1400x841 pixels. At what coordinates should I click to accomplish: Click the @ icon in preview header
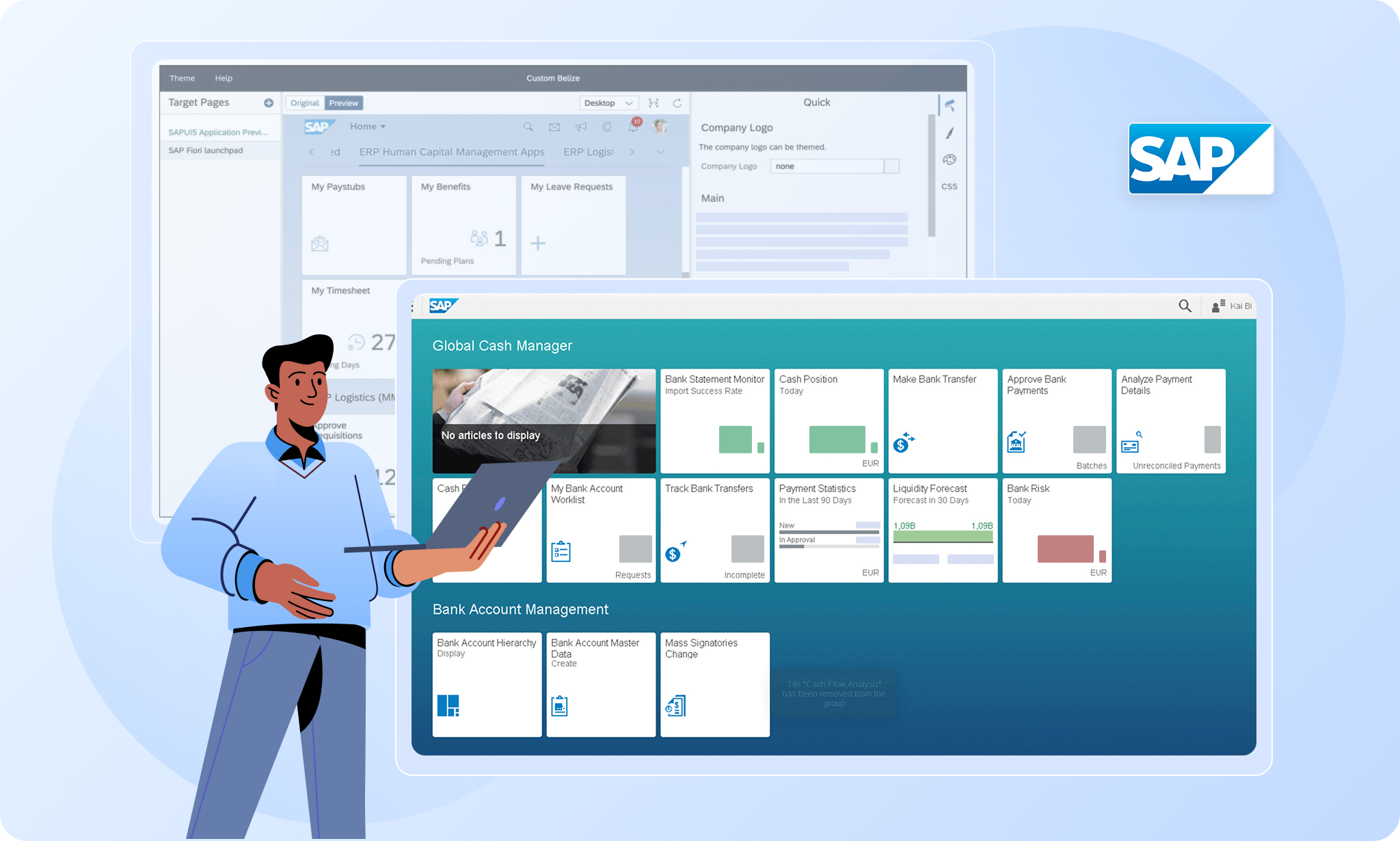[607, 126]
